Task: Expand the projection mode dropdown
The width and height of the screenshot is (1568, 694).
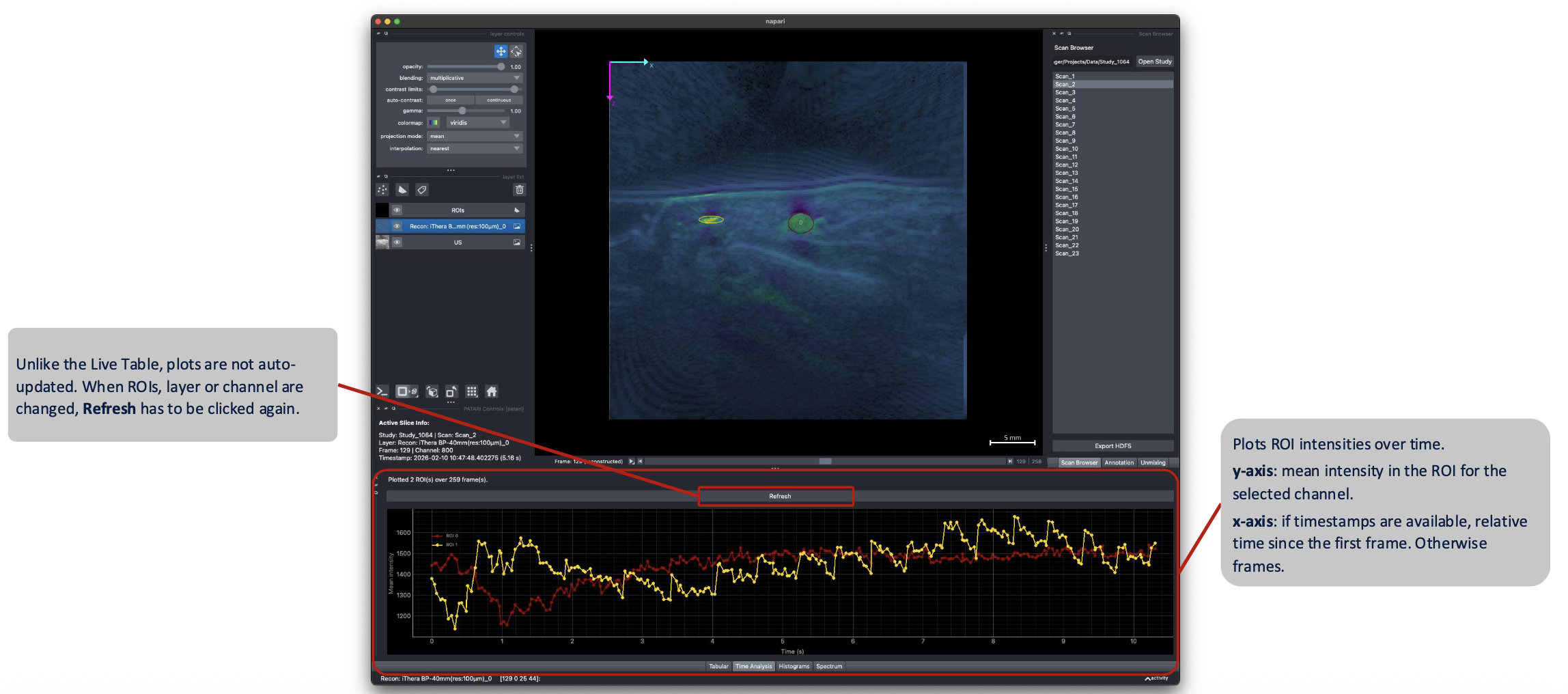Action: click(475, 137)
